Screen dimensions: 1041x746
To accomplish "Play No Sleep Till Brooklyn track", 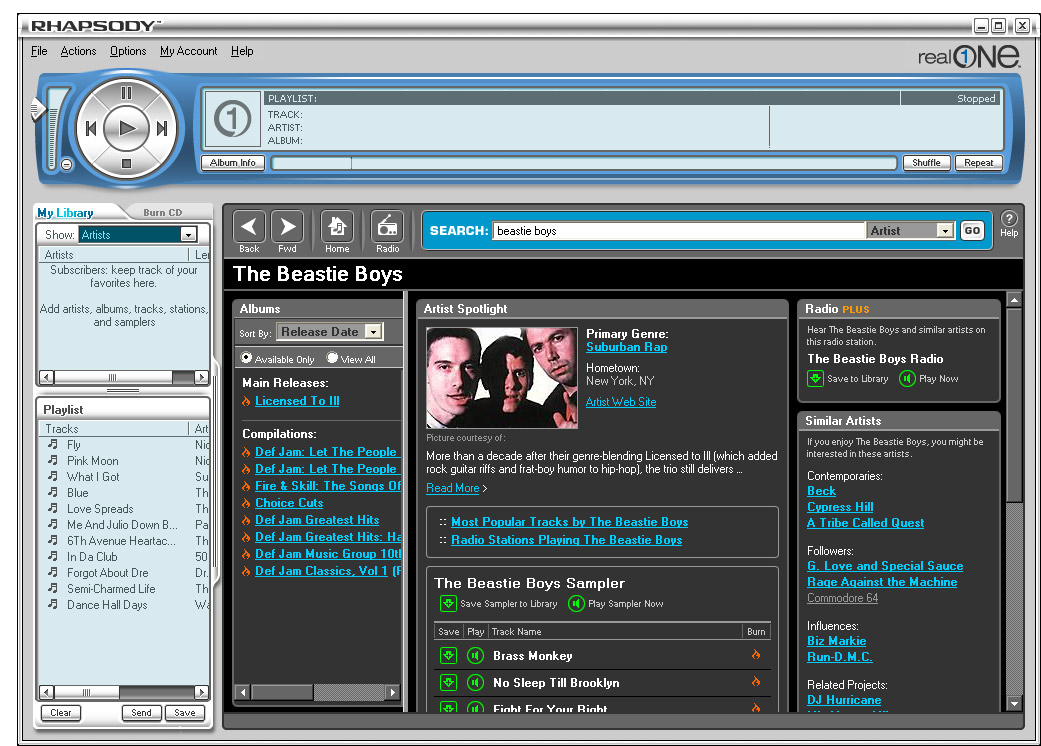I will pyautogui.click(x=475, y=682).
